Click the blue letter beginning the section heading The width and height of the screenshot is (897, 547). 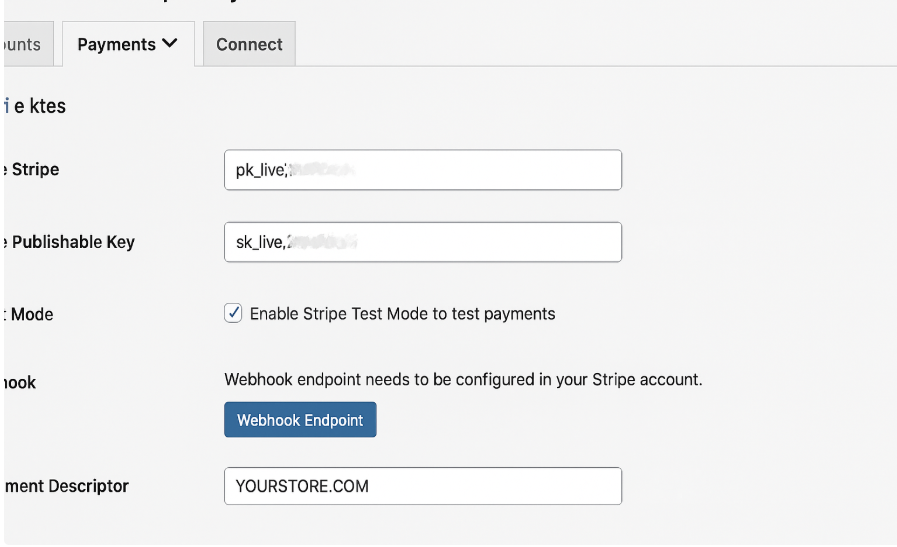[7, 106]
